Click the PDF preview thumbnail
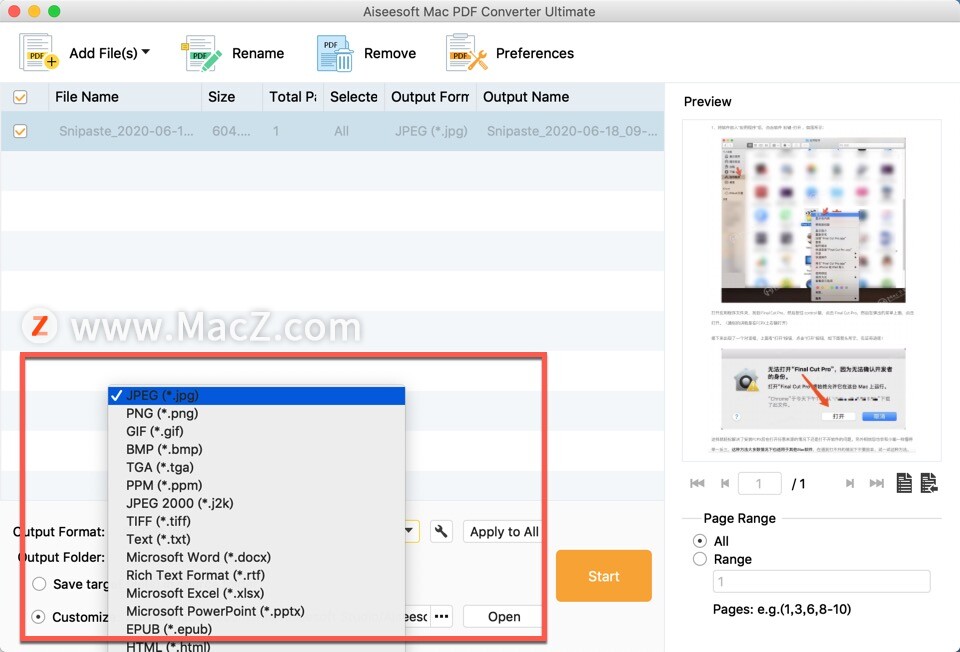Screen dimensions: 960x652 pyautogui.click(x=812, y=290)
